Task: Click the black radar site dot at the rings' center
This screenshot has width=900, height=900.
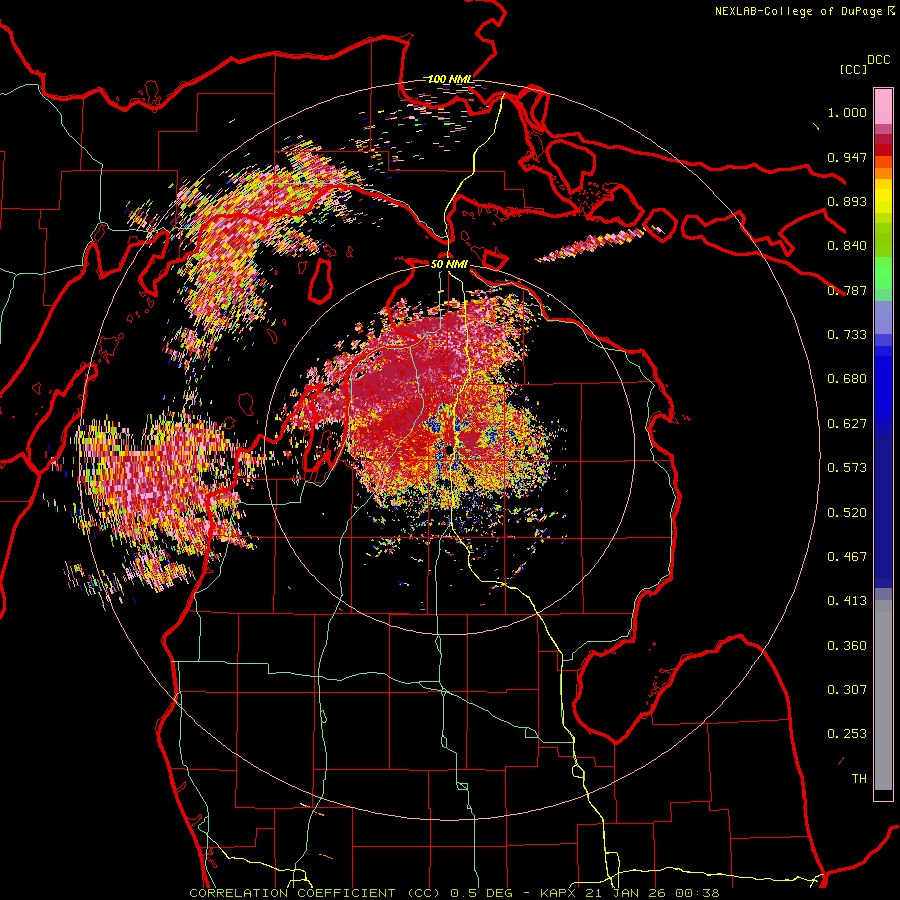Action: [449, 450]
